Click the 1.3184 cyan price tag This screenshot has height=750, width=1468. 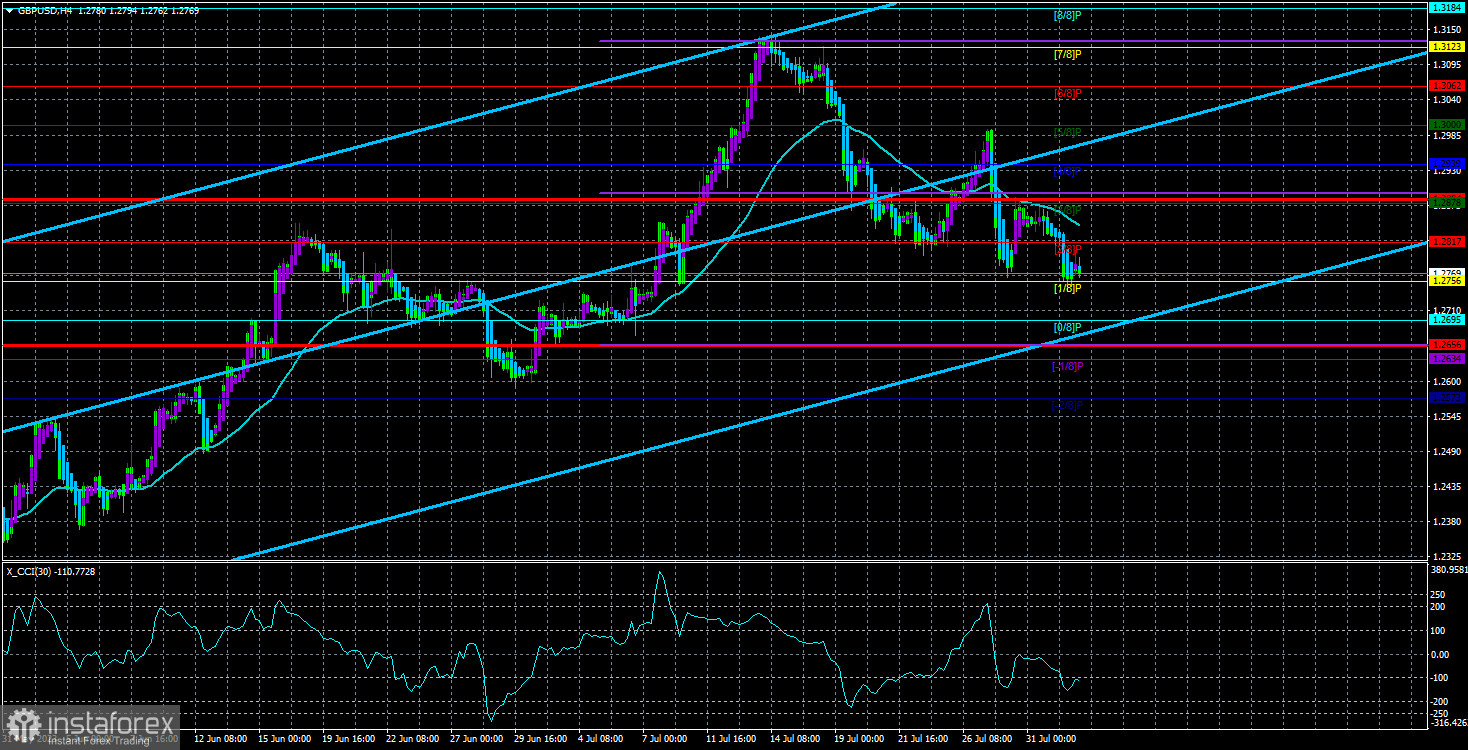click(1447, 7)
